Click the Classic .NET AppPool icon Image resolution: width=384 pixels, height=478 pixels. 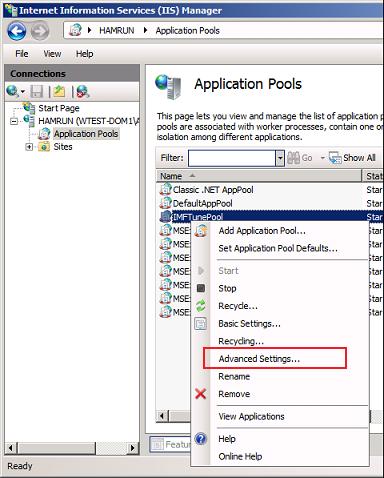click(x=166, y=190)
